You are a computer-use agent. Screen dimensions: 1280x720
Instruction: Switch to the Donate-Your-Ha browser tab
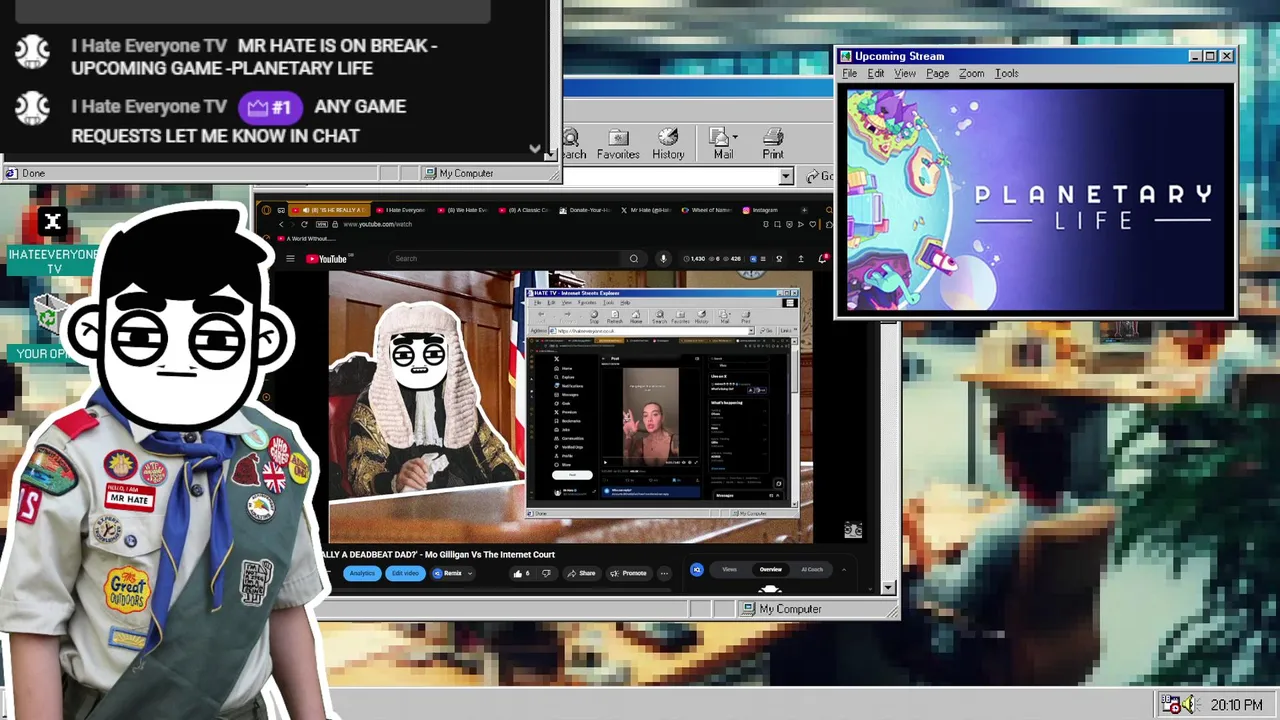pos(585,210)
